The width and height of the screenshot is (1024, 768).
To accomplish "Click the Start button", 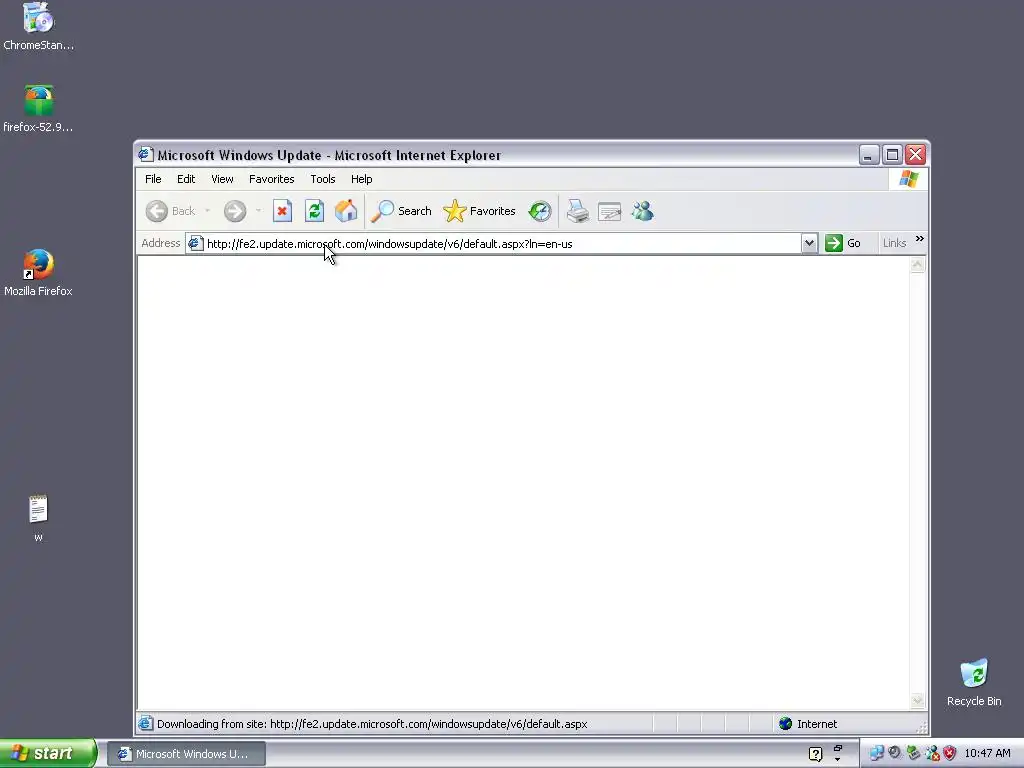I will [x=48, y=753].
